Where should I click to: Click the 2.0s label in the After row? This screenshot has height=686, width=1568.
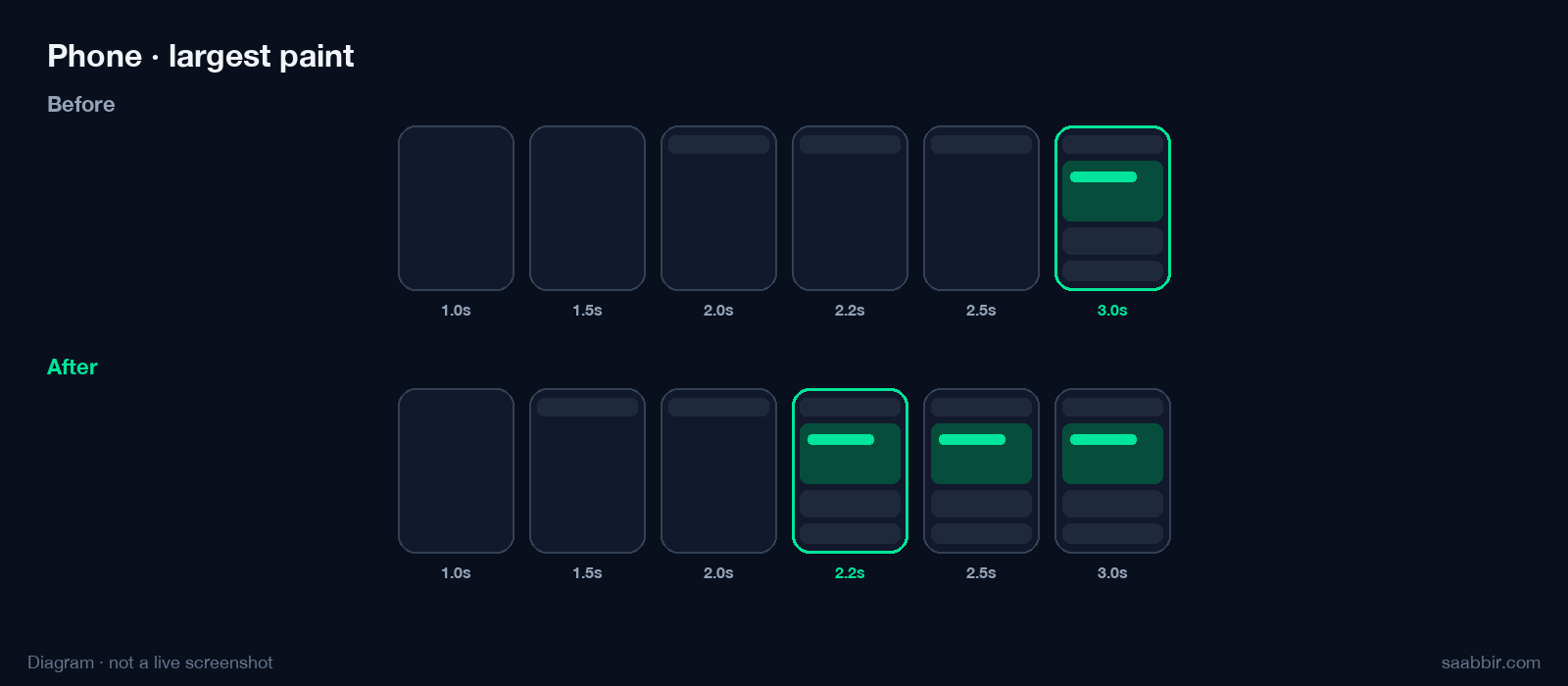coord(718,573)
